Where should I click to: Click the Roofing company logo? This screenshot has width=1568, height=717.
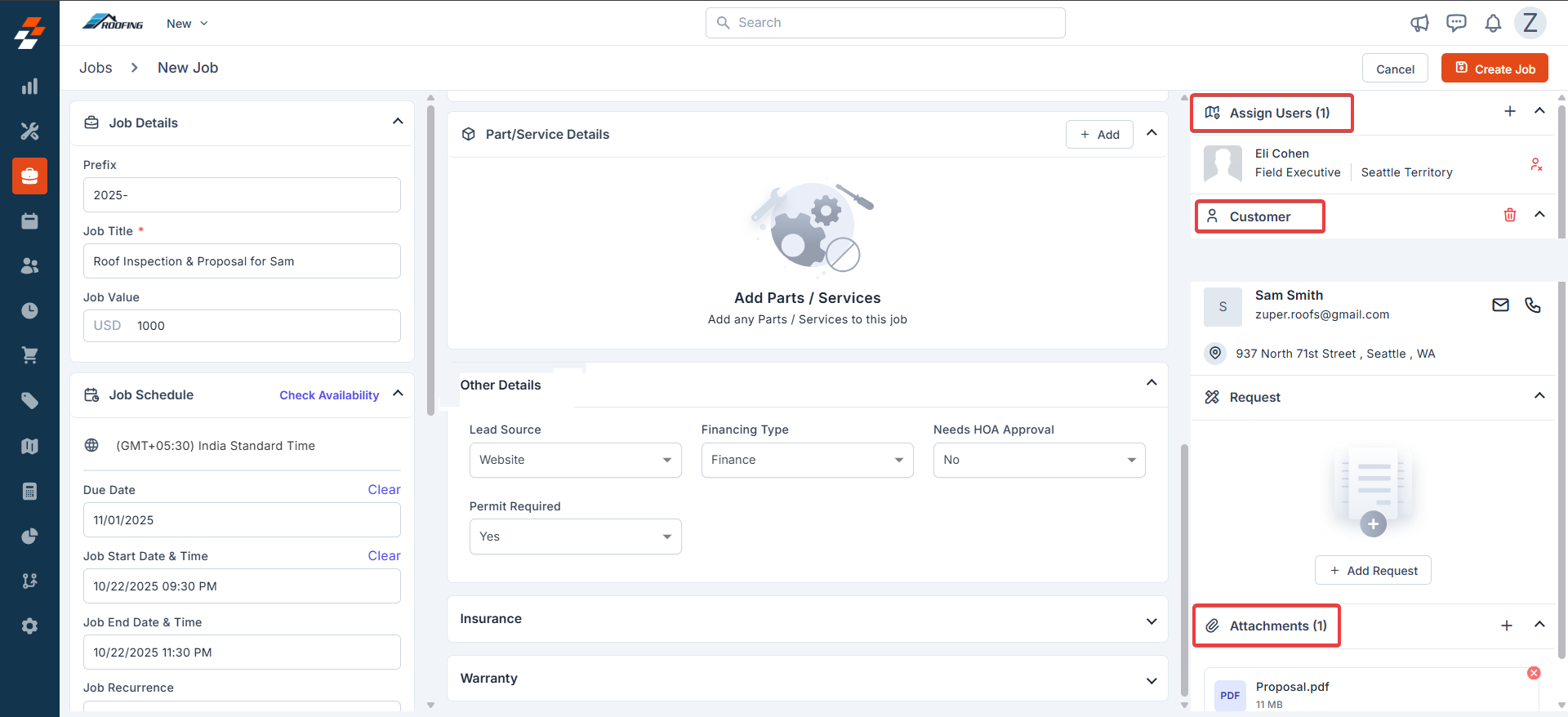point(113,22)
